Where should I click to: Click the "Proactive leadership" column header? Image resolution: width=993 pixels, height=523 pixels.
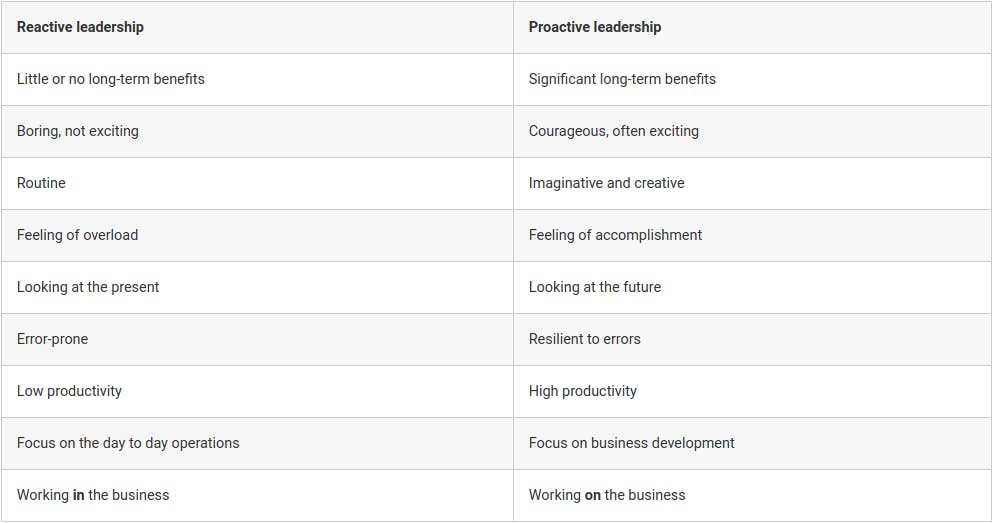pyautogui.click(x=752, y=27)
